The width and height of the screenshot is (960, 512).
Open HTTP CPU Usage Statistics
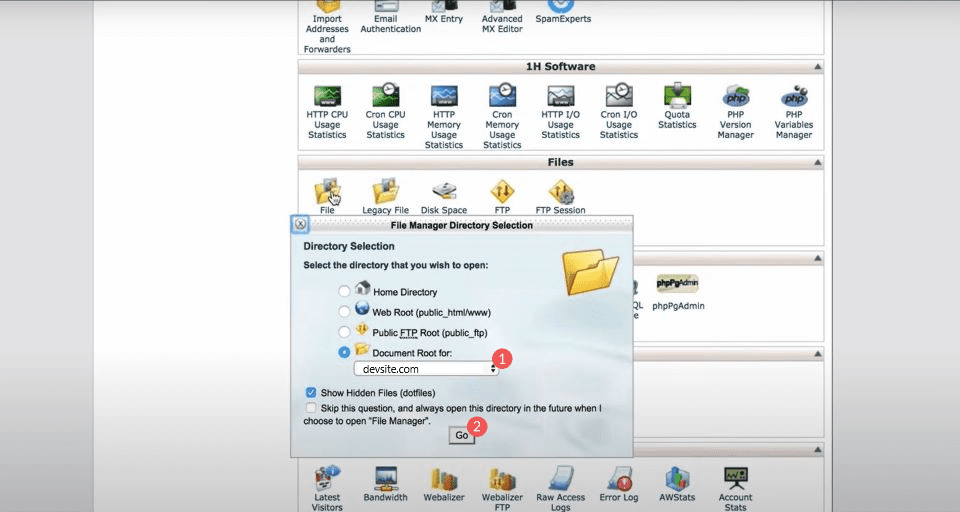pyautogui.click(x=327, y=111)
